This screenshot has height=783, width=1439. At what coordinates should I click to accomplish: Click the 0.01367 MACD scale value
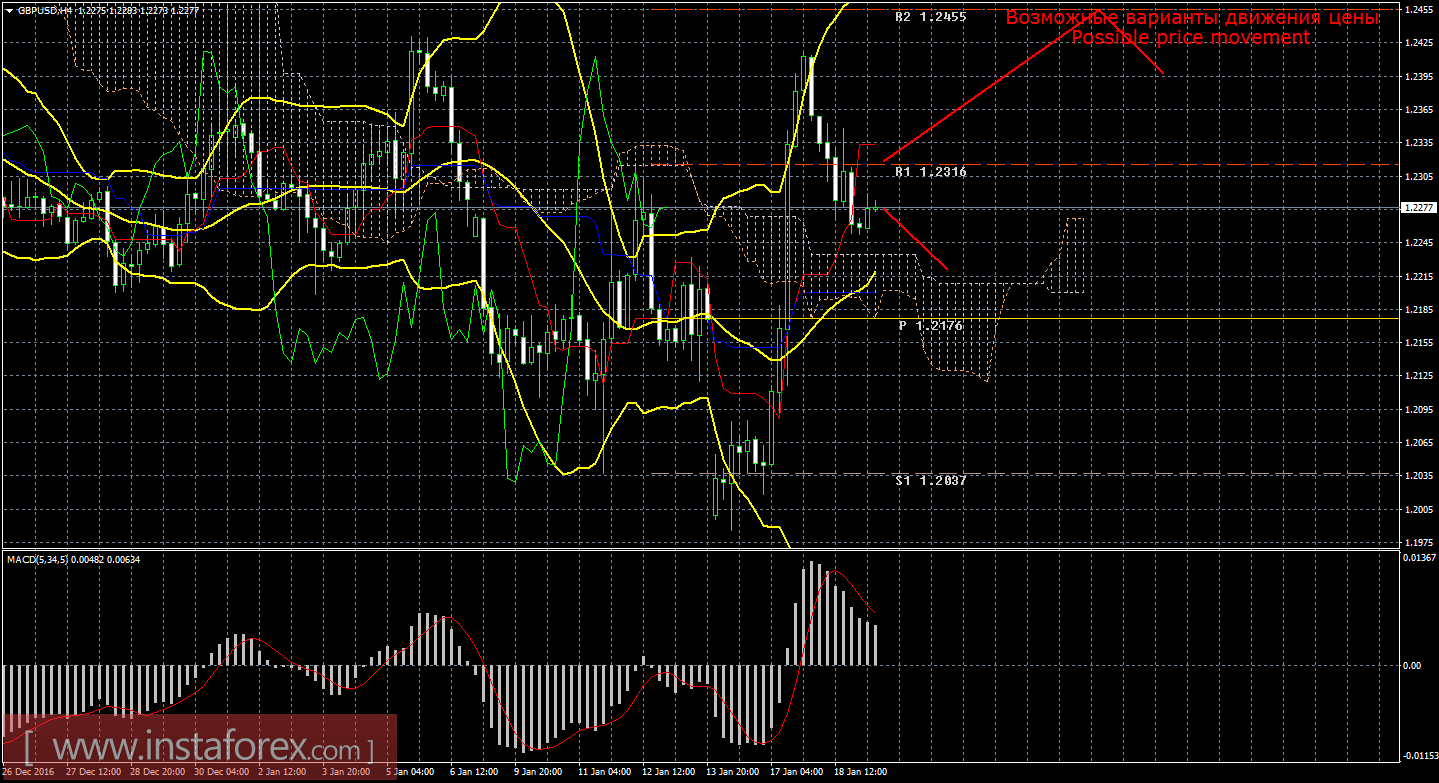pyautogui.click(x=1419, y=557)
